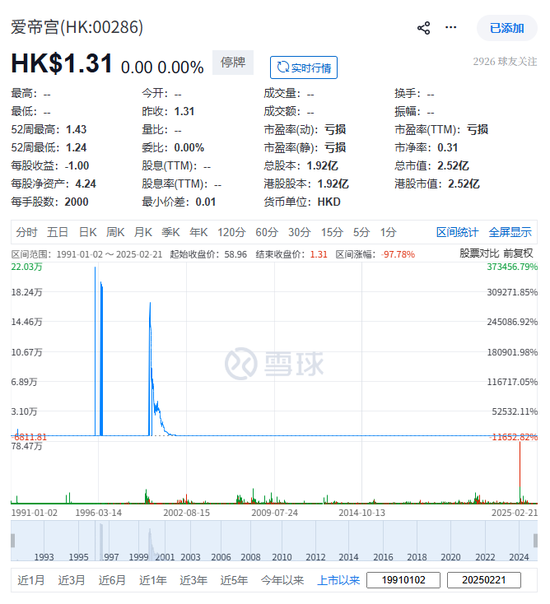Grab the right handle of range slider
This screenshot has height=604, width=550.
(x=535, y=540)
